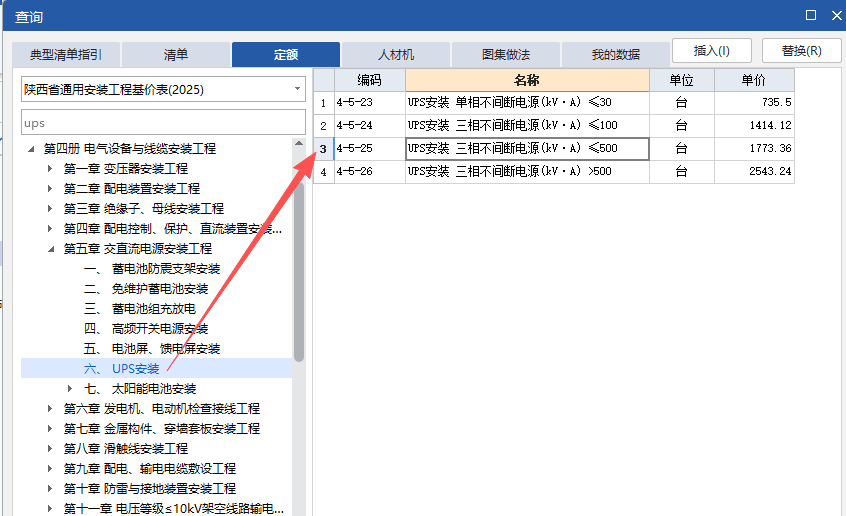Click price cell 2543.24

click(754, 172)
